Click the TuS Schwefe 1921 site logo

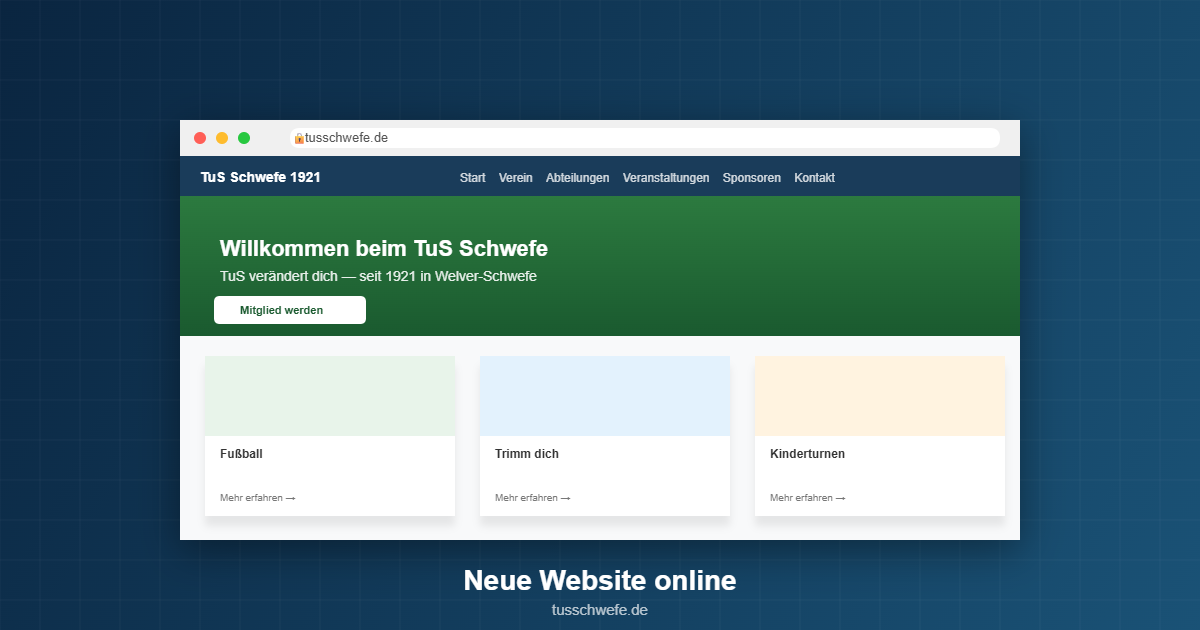[261, 177]
